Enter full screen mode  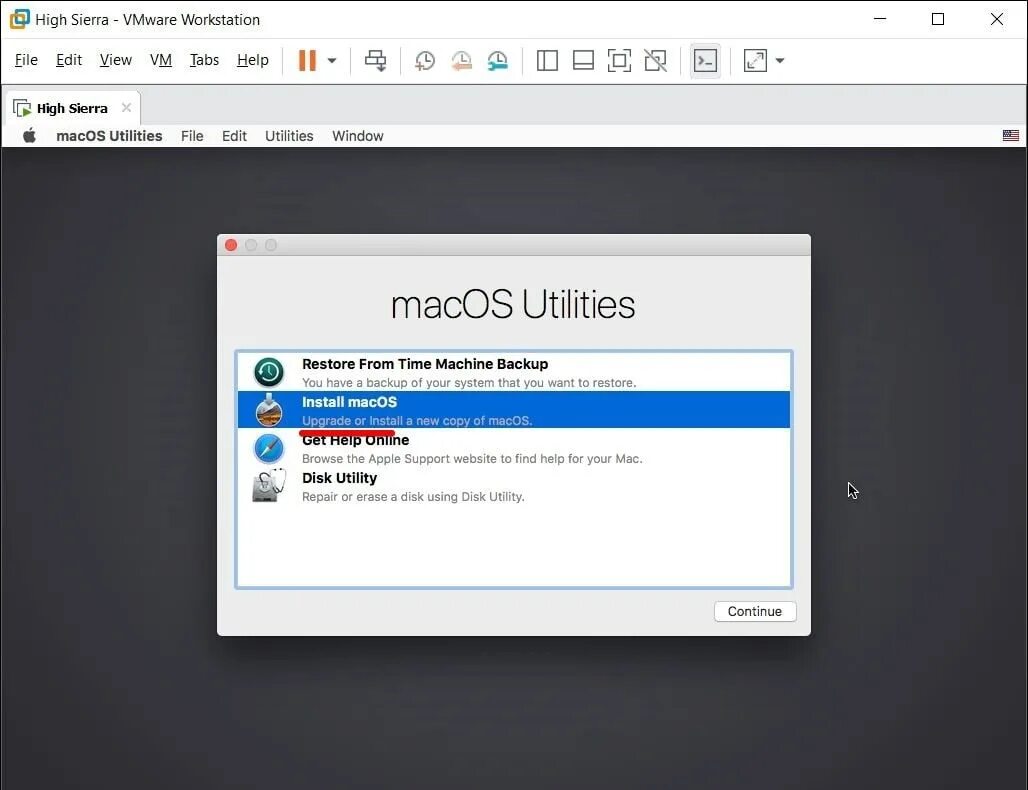coord(619,60)
